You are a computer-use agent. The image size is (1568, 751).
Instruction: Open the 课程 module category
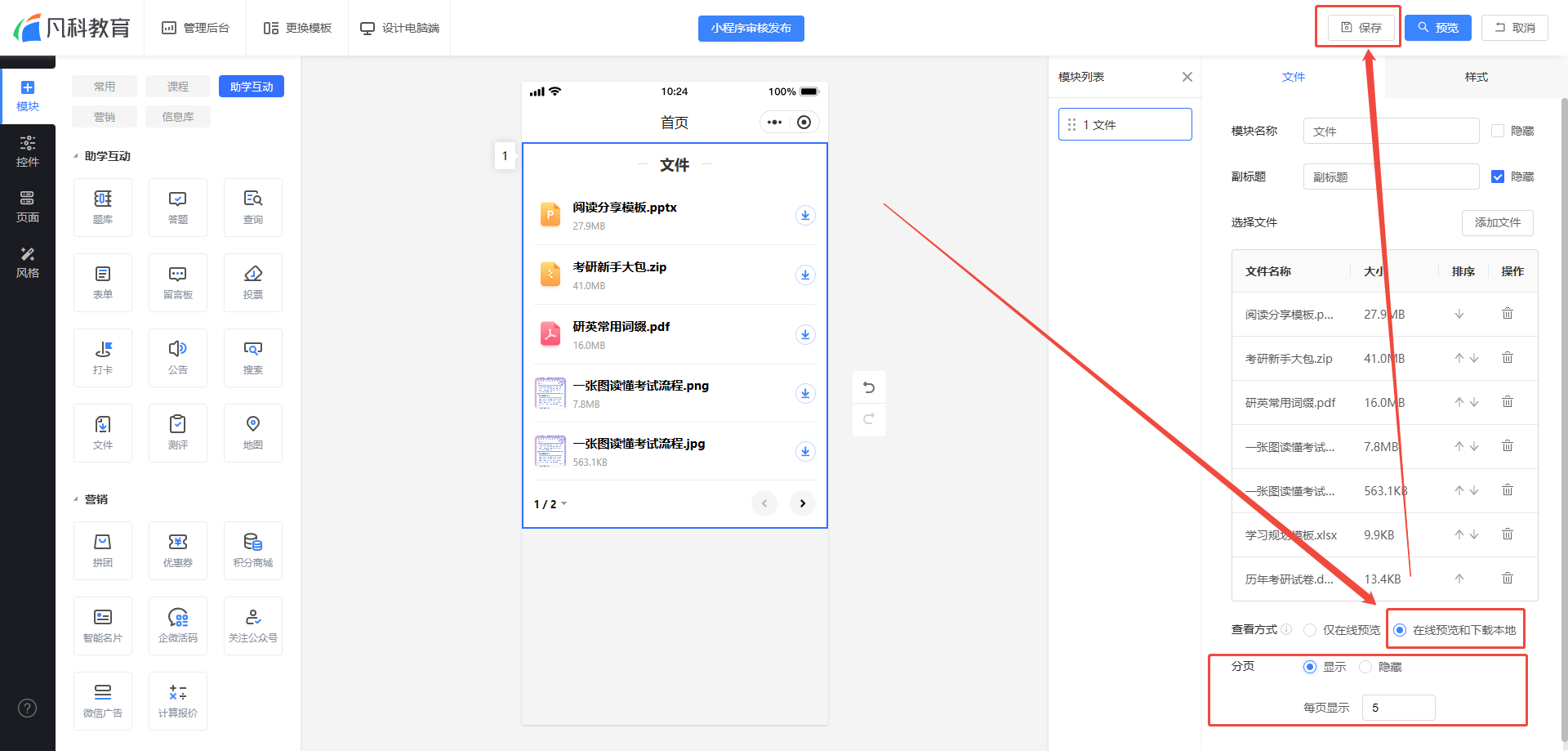click(x=178, y=87)
